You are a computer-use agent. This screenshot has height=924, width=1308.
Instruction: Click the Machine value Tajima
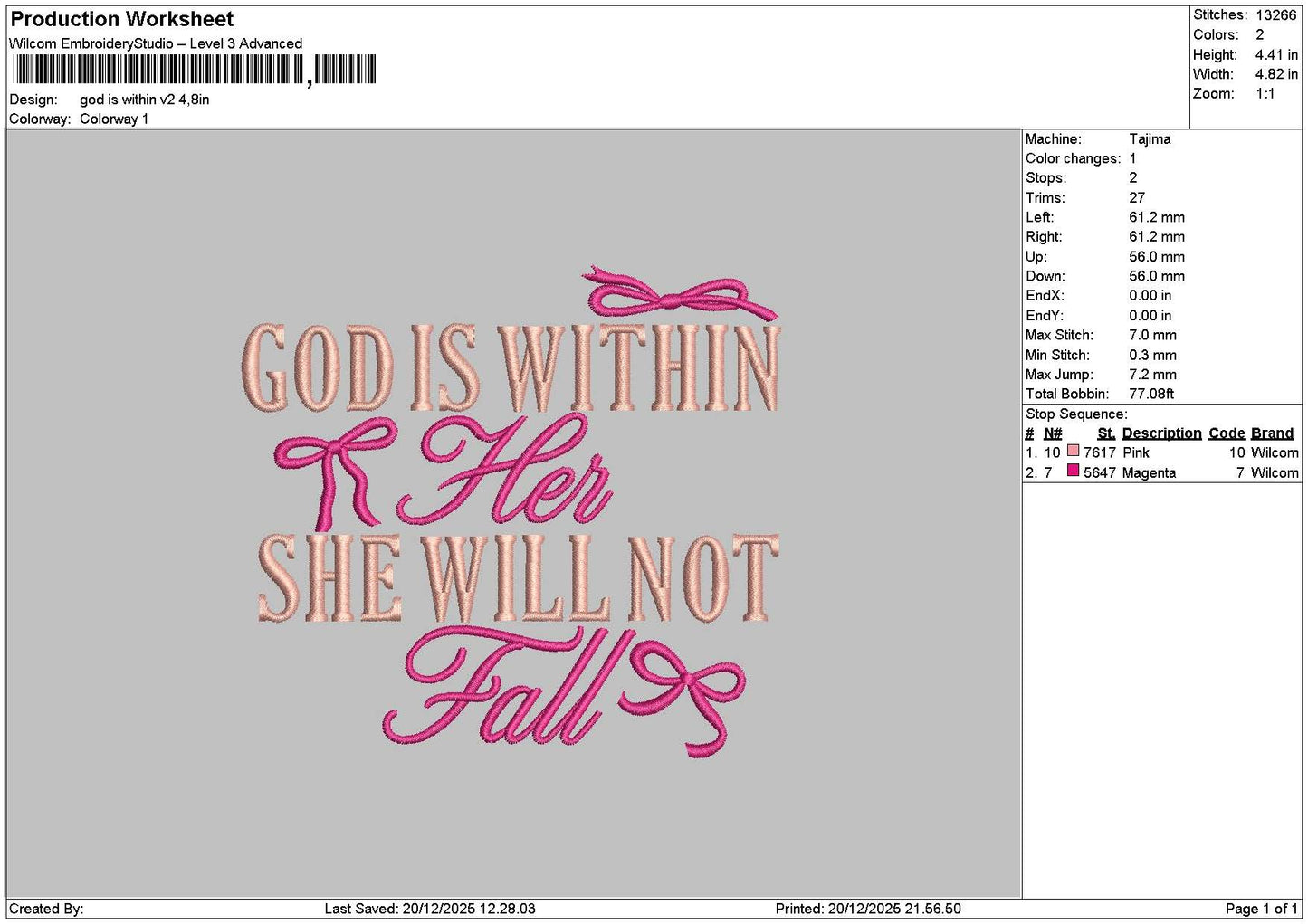1150,139
